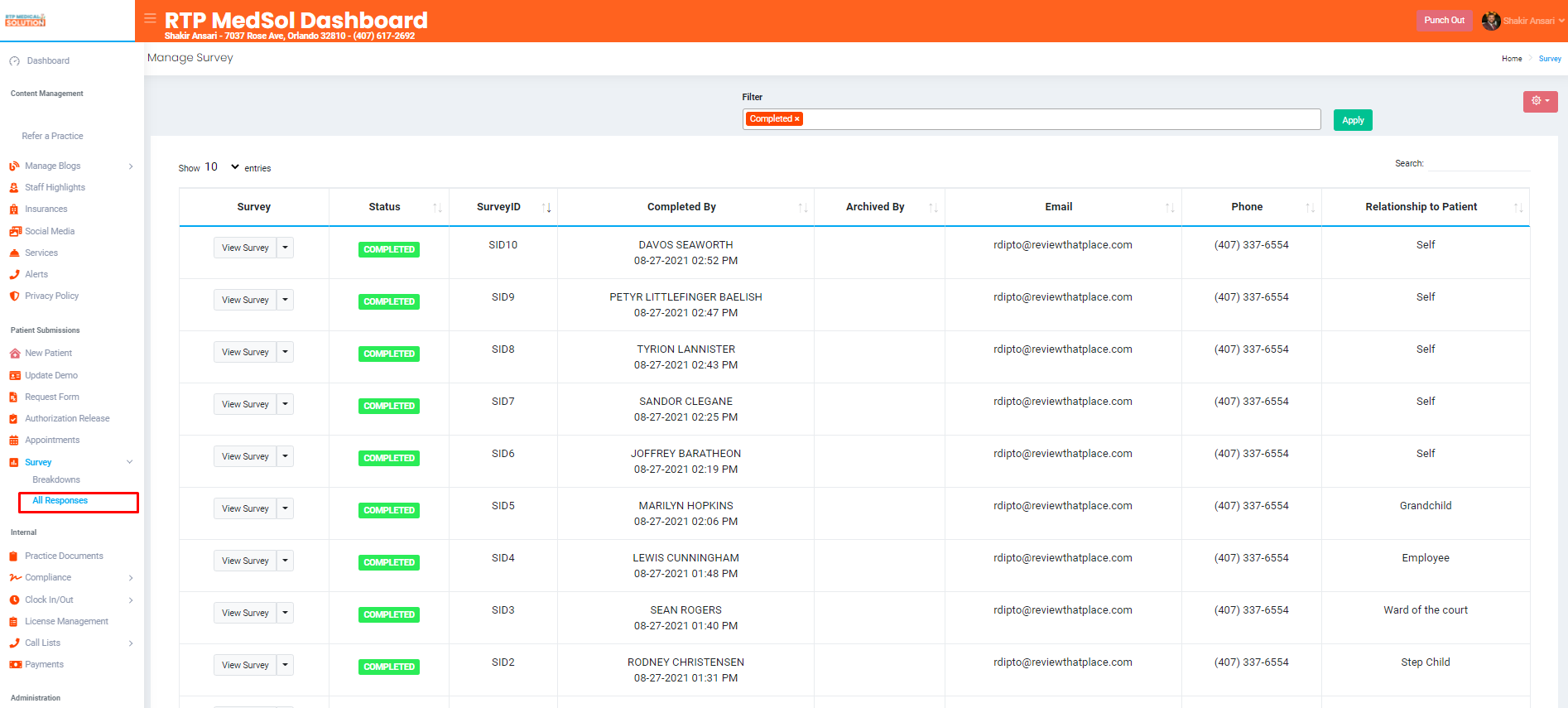Expand the Compliance submenu chevron
1568x708 pixels.
tap(131, 578)
